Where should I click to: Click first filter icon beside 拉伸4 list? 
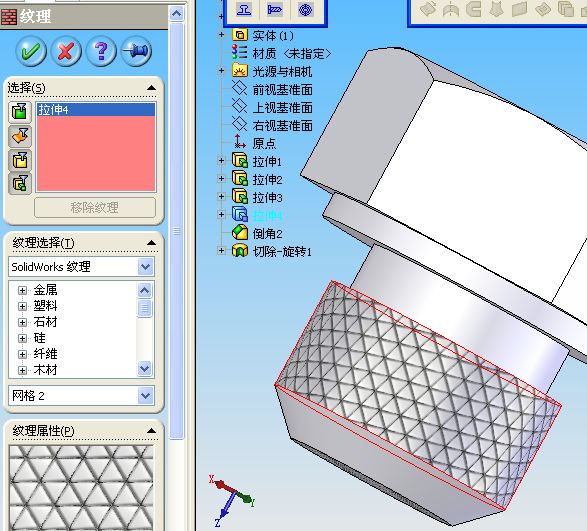20,112
